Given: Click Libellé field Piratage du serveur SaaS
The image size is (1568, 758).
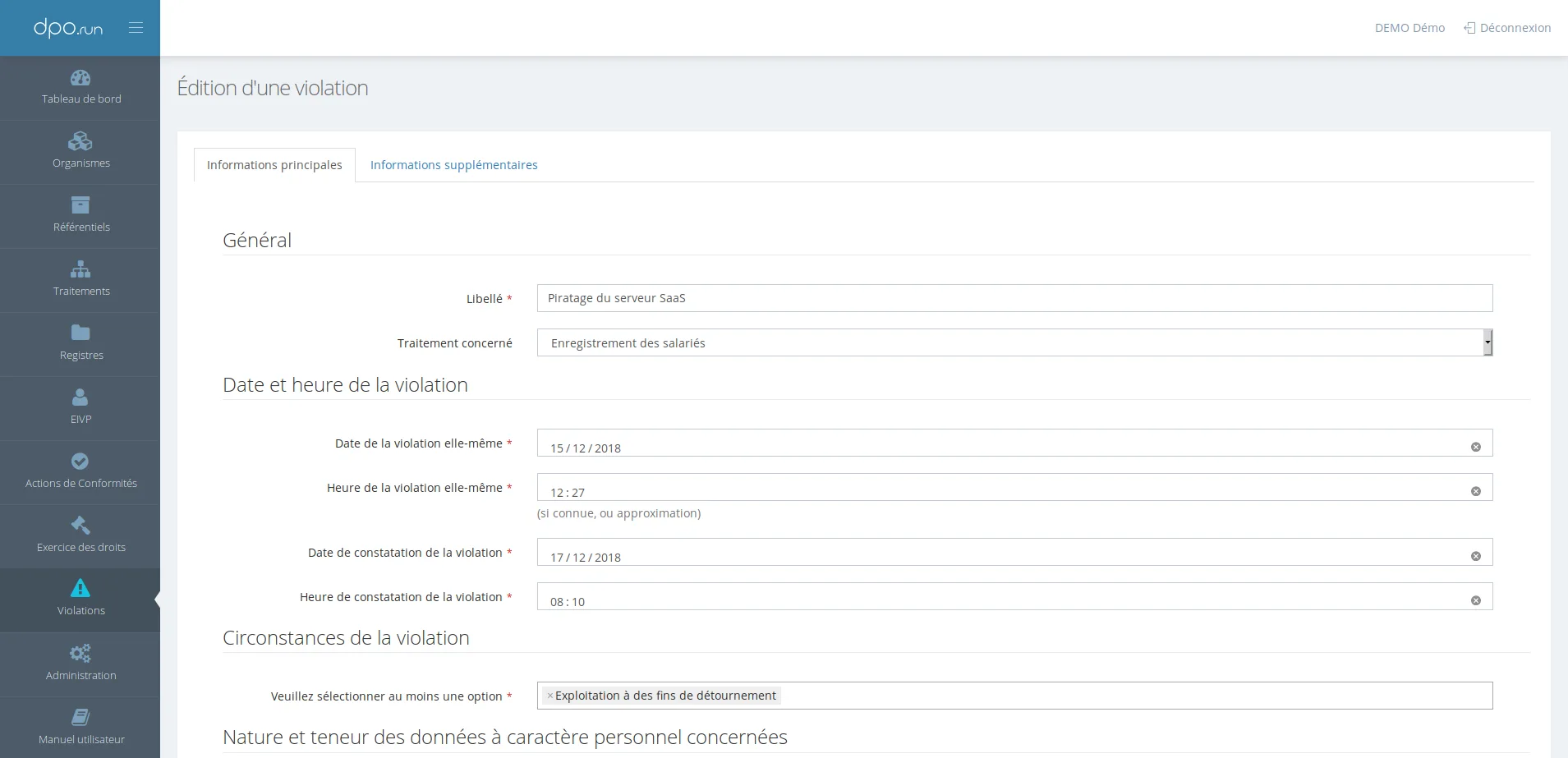Looking at the screenshot, I should [x=1014, y=298].
